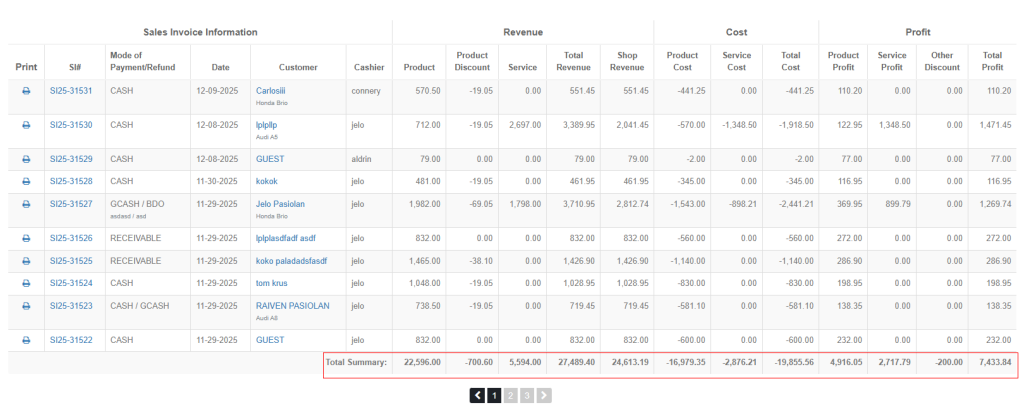Click the printer icon next to SI25-31524
Viewport: 1024px width, 417px height.
pos(26,283)
